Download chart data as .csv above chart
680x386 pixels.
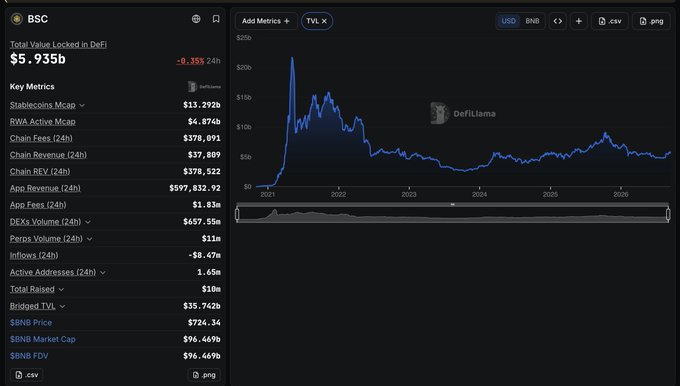click(610, 21)
